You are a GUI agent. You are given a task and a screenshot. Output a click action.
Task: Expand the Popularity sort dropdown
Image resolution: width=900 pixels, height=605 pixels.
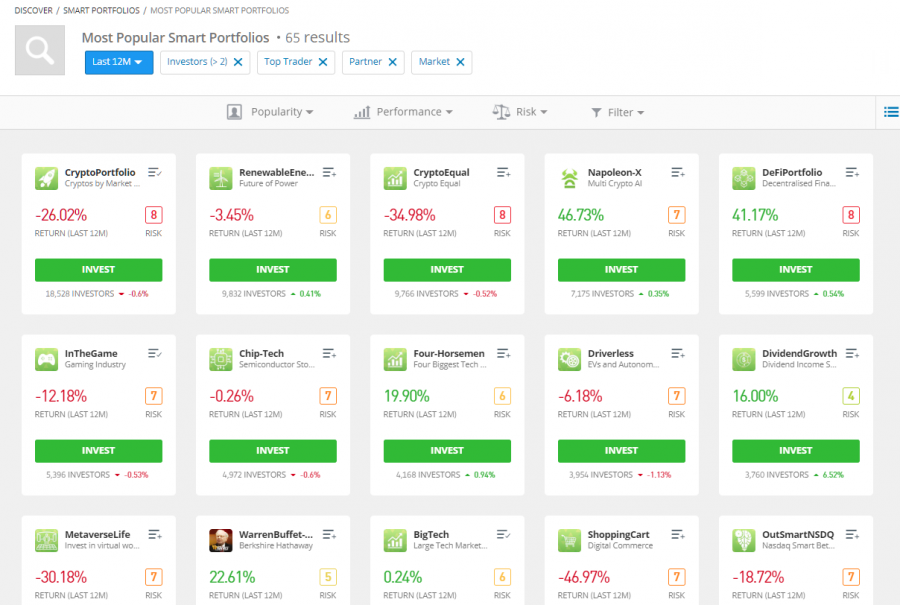pos(270,112)
